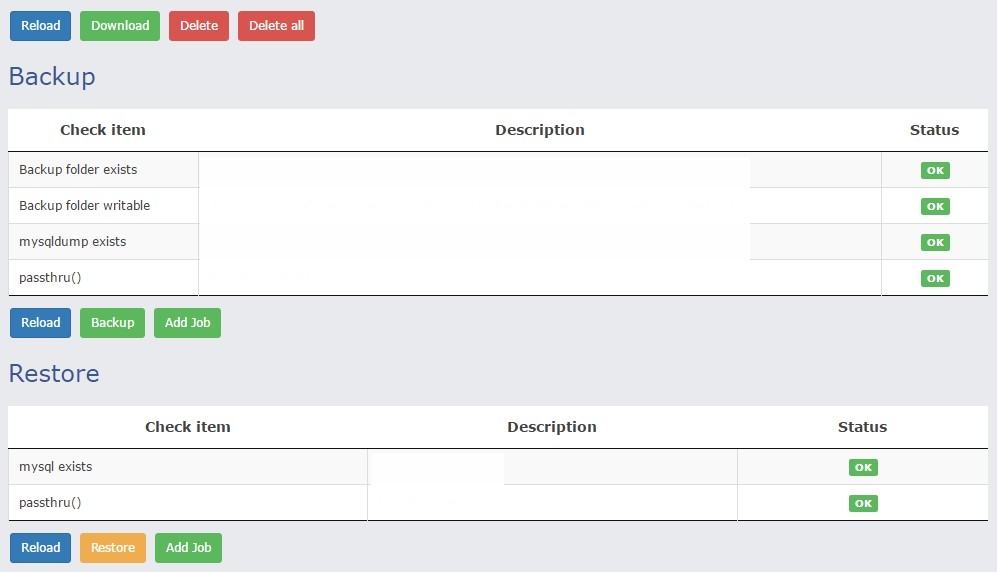Reload the Backup checks section

(40, 323)
